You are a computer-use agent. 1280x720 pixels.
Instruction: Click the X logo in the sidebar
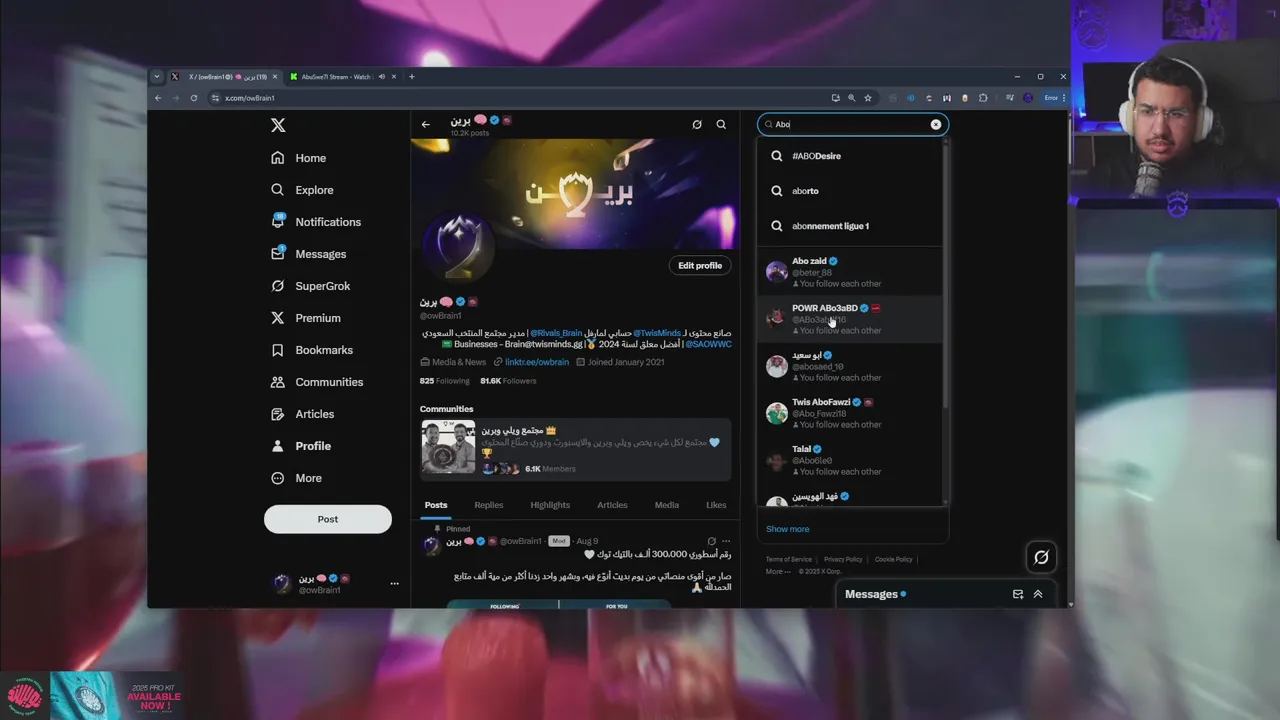[x=278, y=125]
